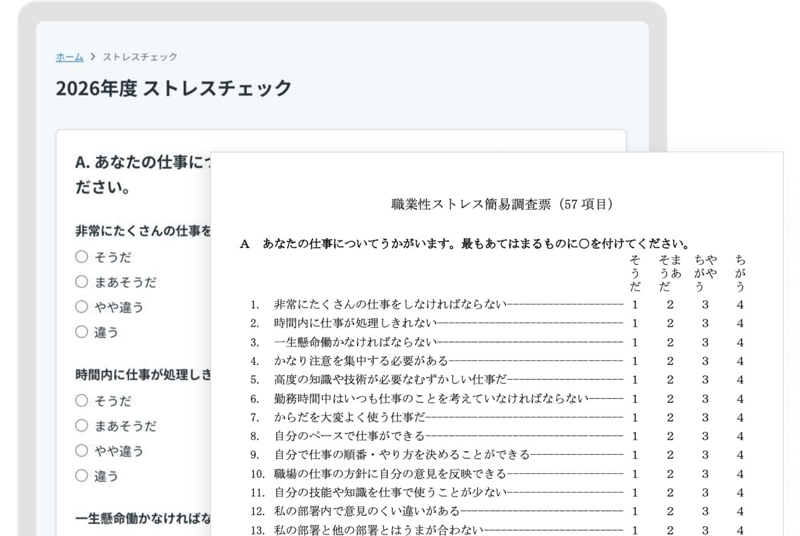The image size is (800, 536).
Task: Click survey item 9 自分で仕事の順番・やり方を決める
Action: pos(402,455)
